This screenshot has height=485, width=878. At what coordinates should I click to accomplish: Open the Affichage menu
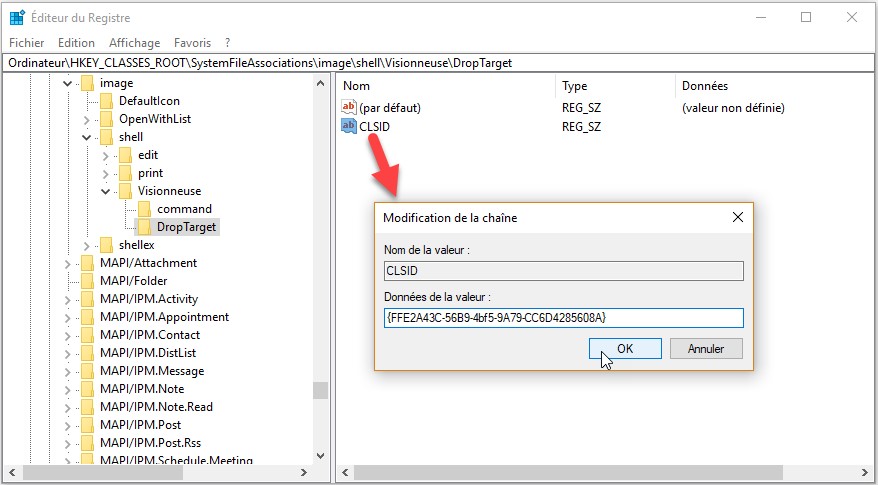pyautogui.click(x=134, y=43)
